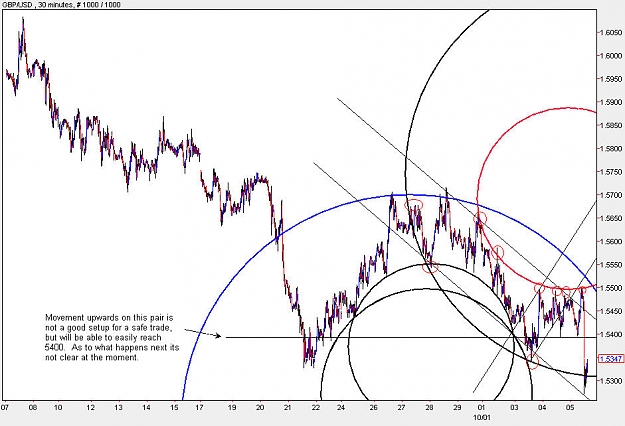Click date label 15 on time axis
The width and height of the screenshot is (625, 426).
pos(174,408)
